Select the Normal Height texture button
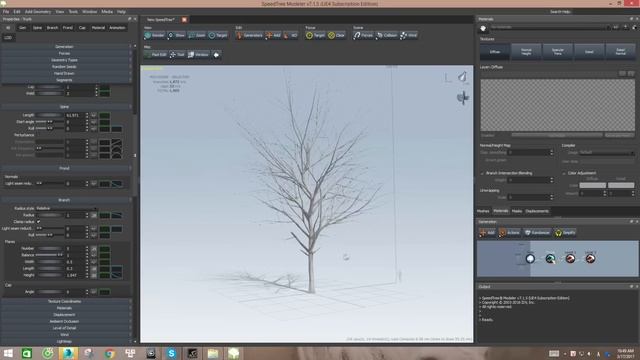Screen dimensions: 640x360 click(526, 52)
